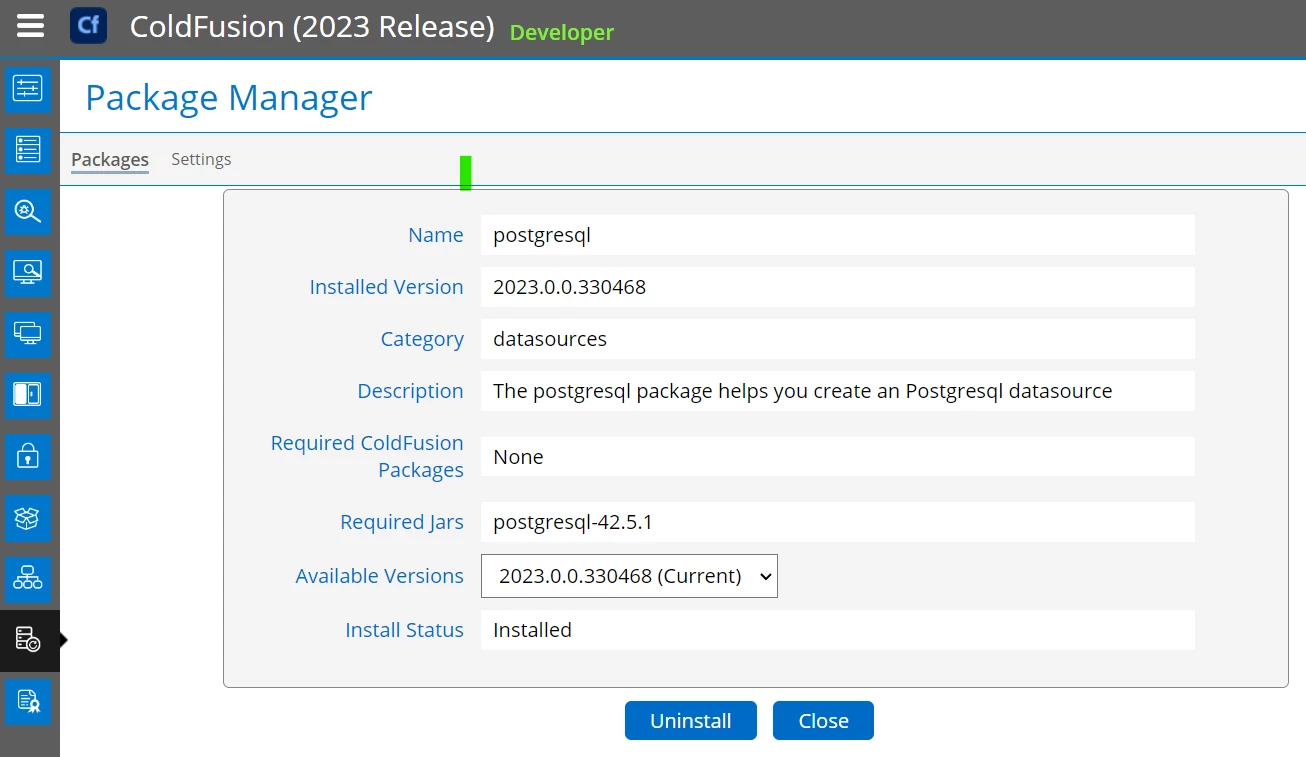Screen dimensions: 1306x757
Task: Click the Name field showing postgresql
Action: (x=838, y=235)
